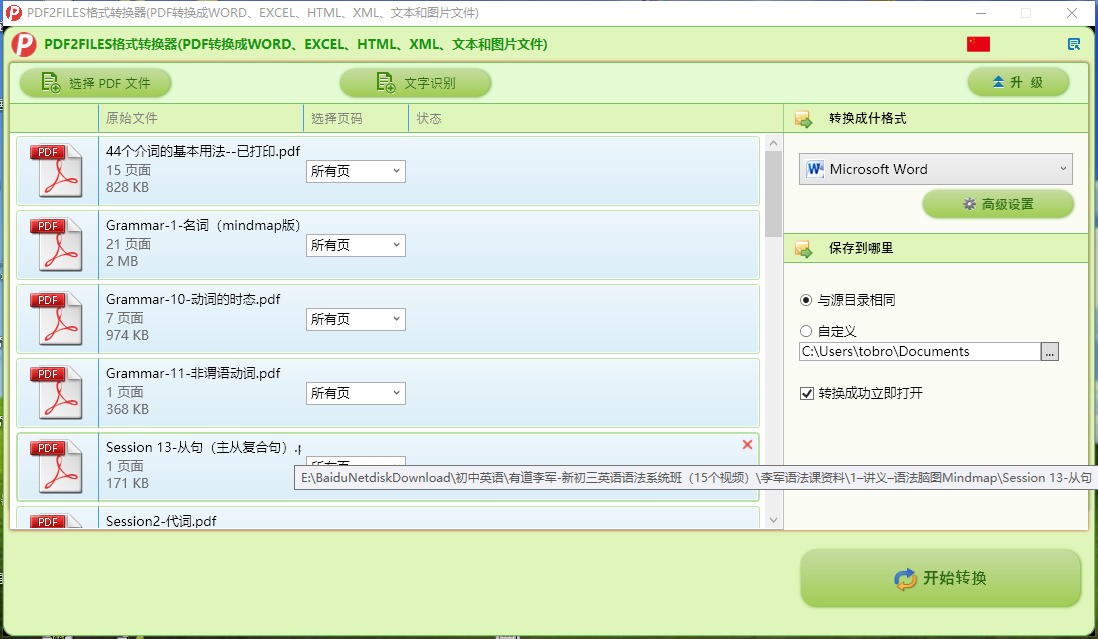Click the 974 KB file size text
This screenshot has height=639, width=1098.
click(127, 335)
